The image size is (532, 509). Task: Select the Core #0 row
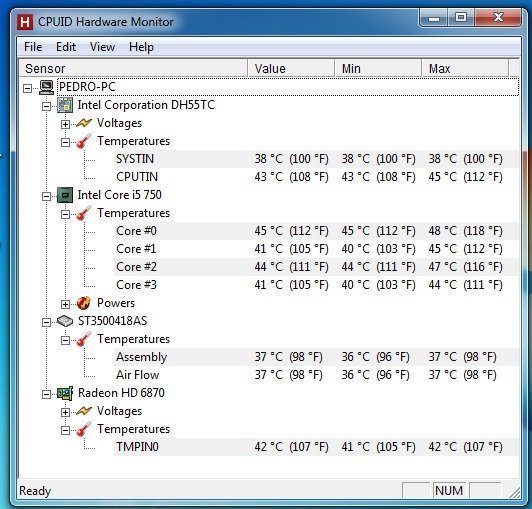(316, 231)
